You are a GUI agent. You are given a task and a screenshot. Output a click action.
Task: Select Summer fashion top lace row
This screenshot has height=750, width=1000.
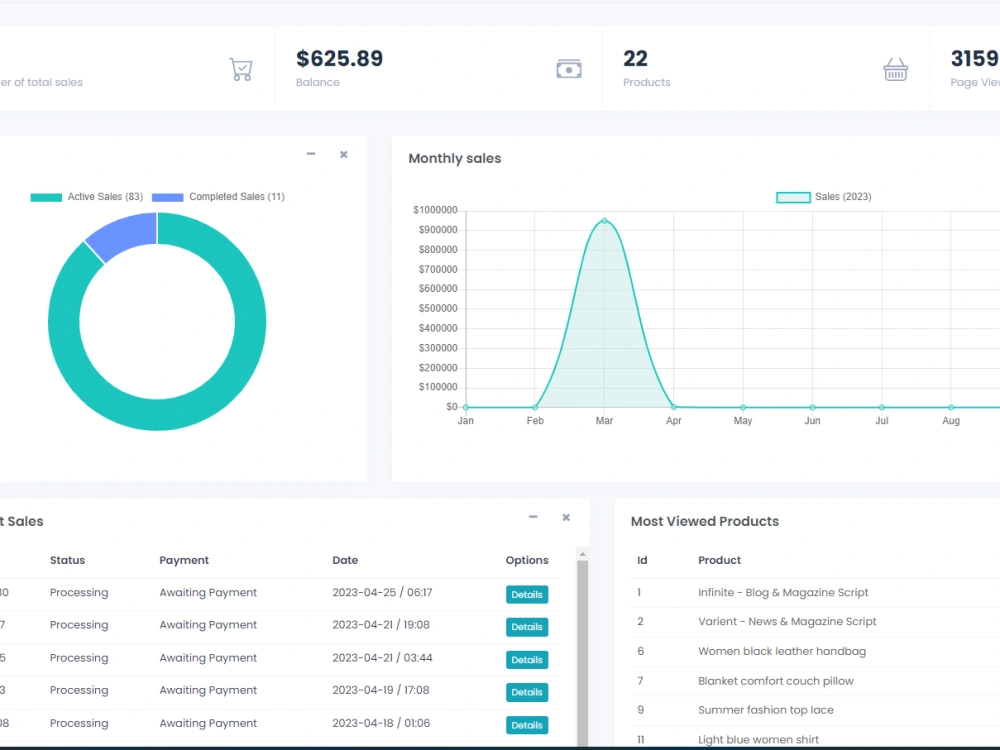point(815,710)
